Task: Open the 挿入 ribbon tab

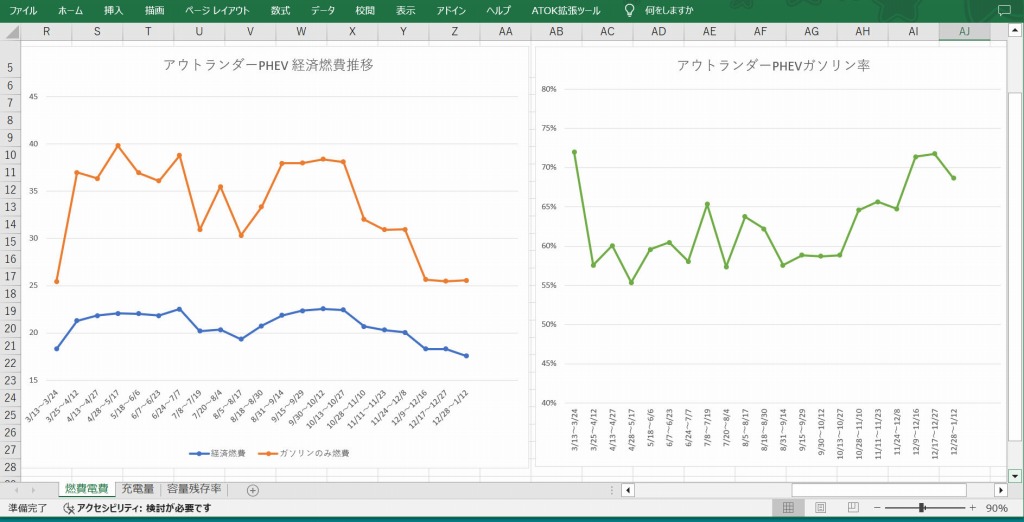Action: (114, 10)
